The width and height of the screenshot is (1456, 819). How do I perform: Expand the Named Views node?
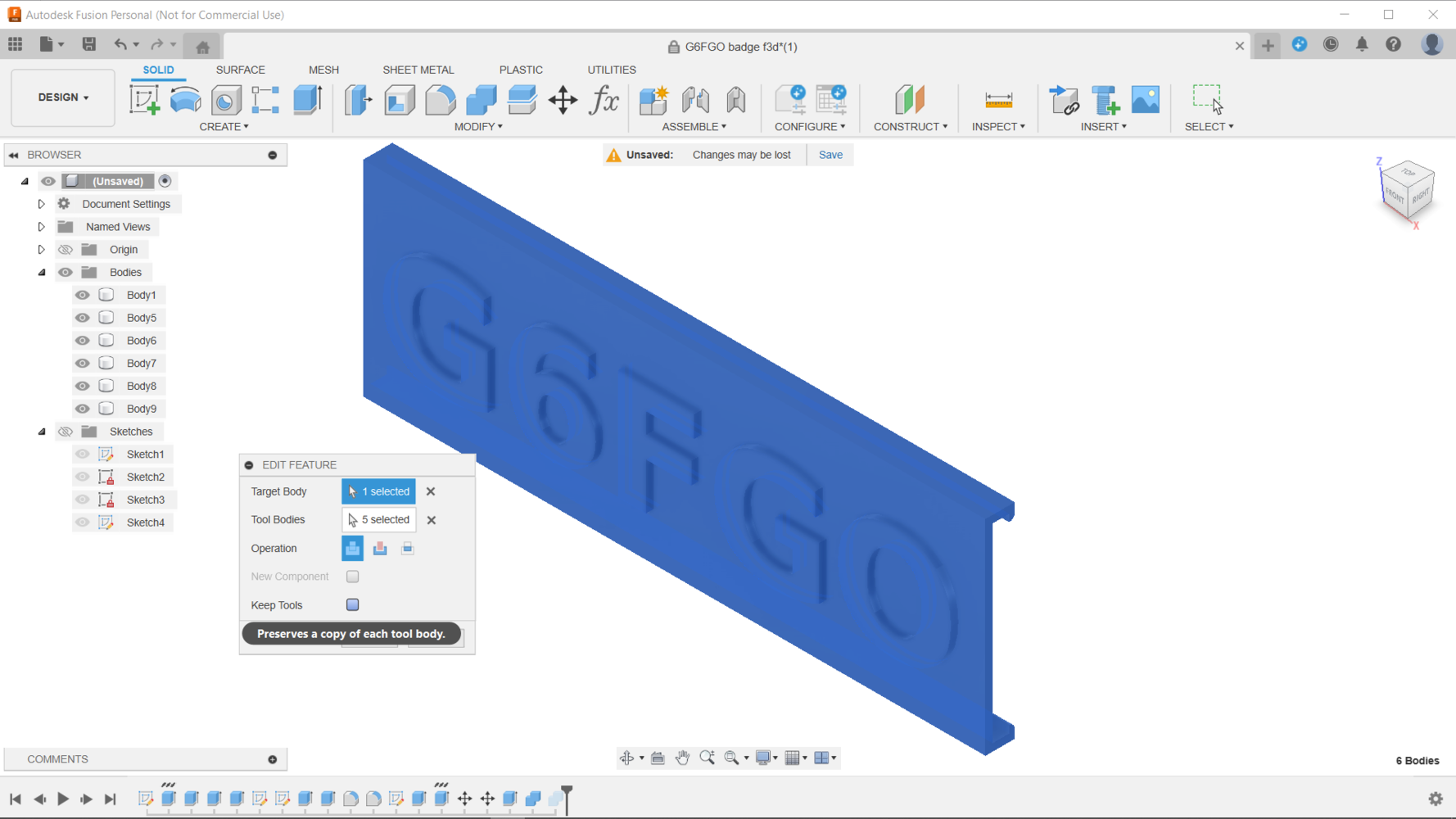[x=41, y=227]
